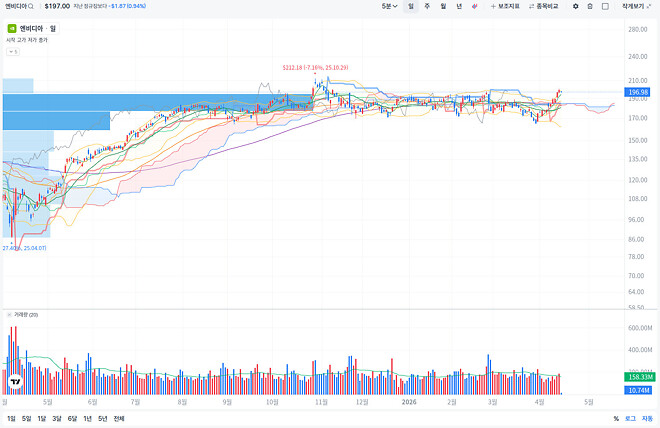660x428 pixels.
Task: Toggle the 로그 log scale
Action: [630, 419]
